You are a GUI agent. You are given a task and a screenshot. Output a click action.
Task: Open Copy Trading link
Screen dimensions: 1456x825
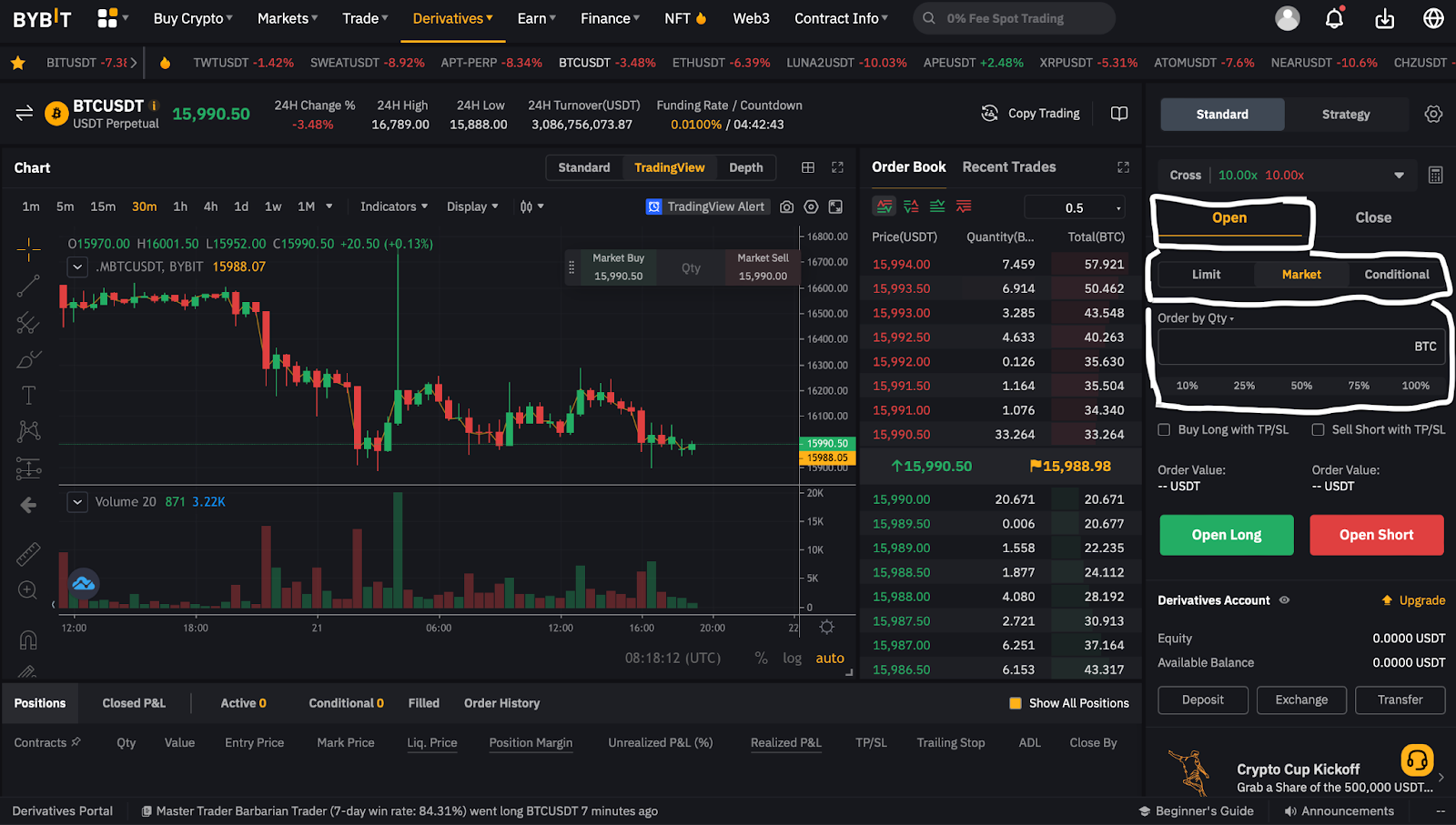(x=1031, y=114)
